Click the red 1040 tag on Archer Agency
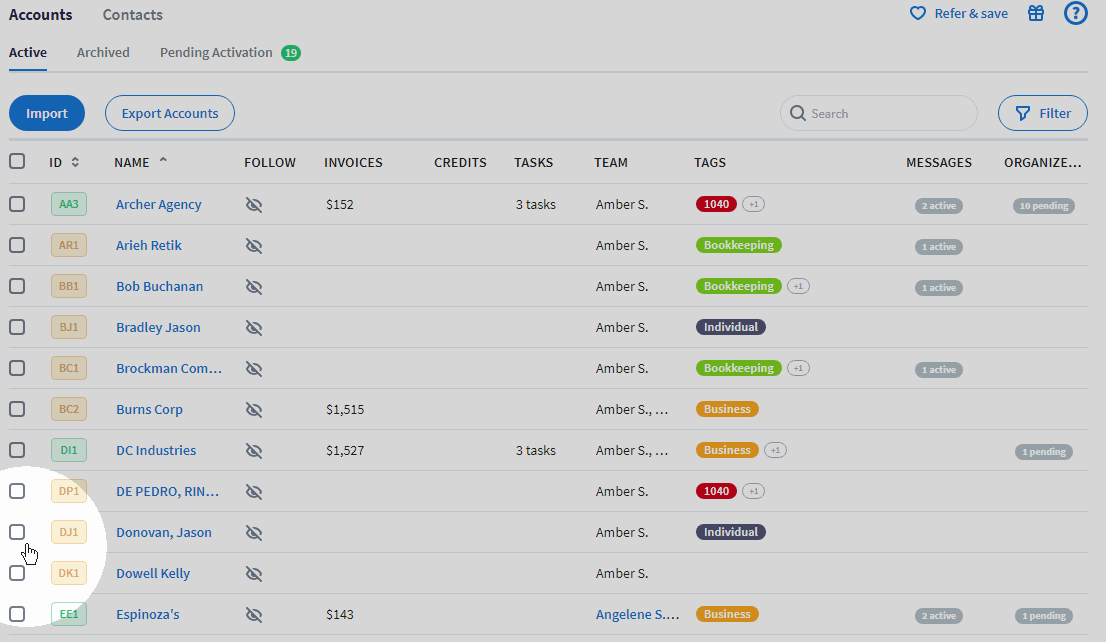Screen dimensions: 1106x642 point(716,204)
